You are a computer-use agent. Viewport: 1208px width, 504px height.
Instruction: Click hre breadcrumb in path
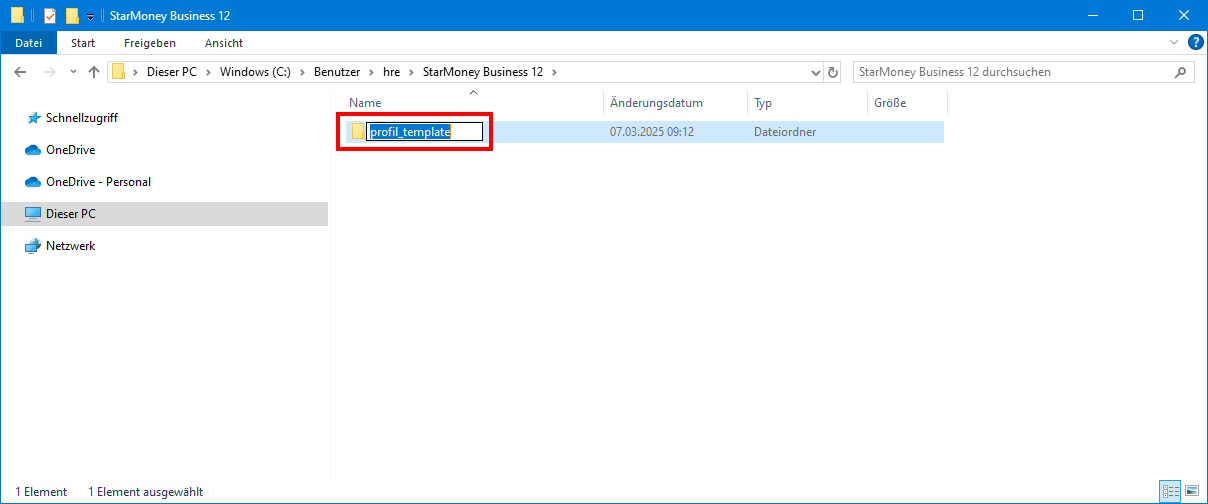point(392,72)
